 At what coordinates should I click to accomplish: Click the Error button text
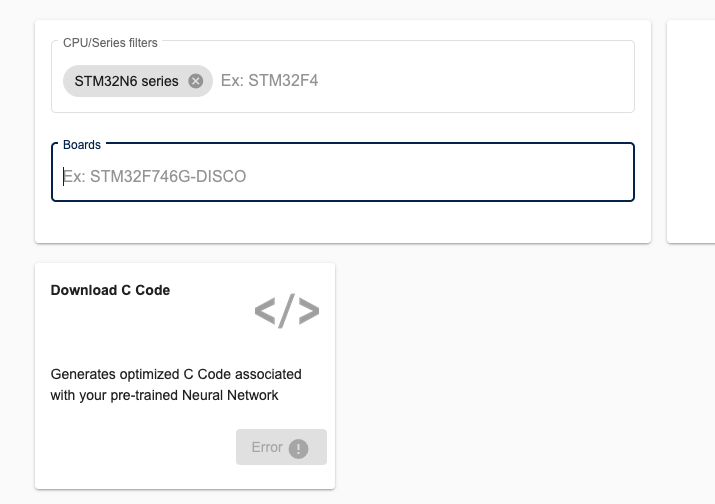tap(267, 447)
